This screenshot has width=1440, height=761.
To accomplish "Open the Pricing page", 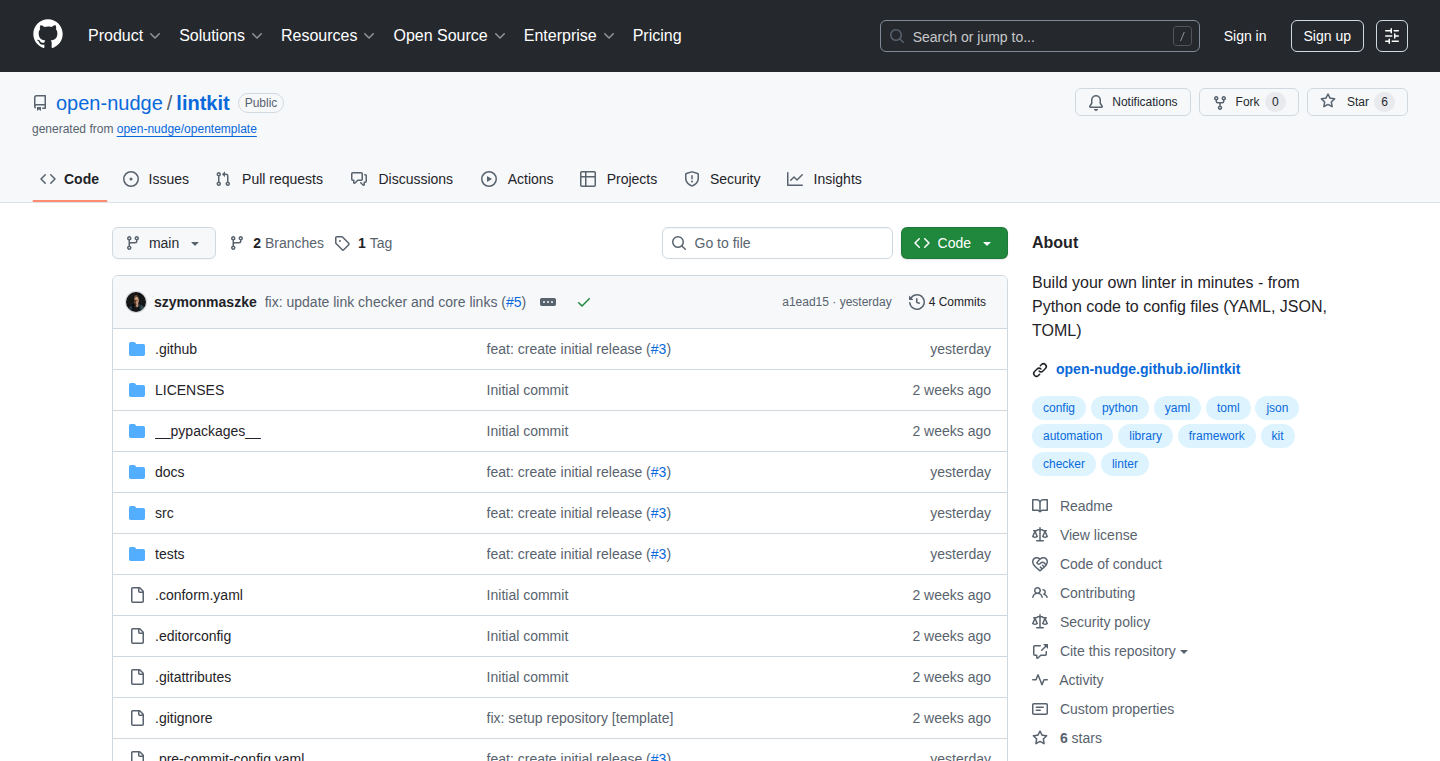I will click(657, 36).
